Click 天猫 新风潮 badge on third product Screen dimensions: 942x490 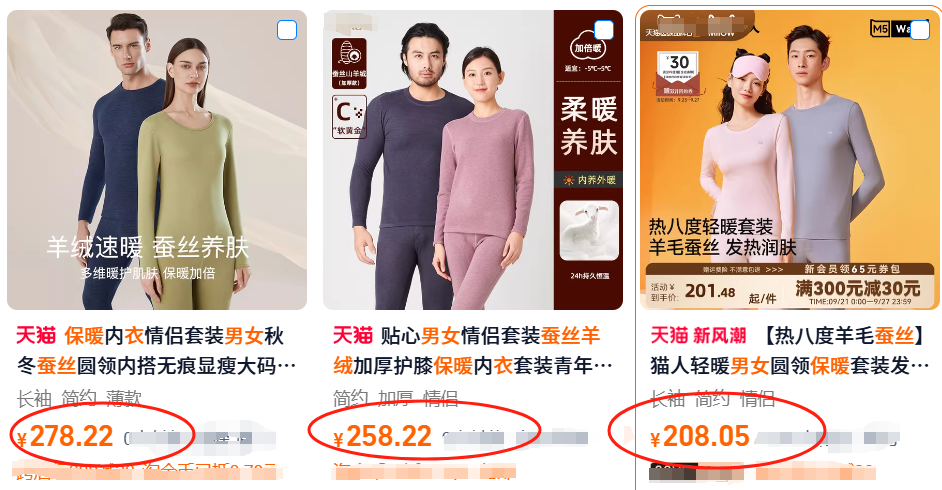(698, 336)
